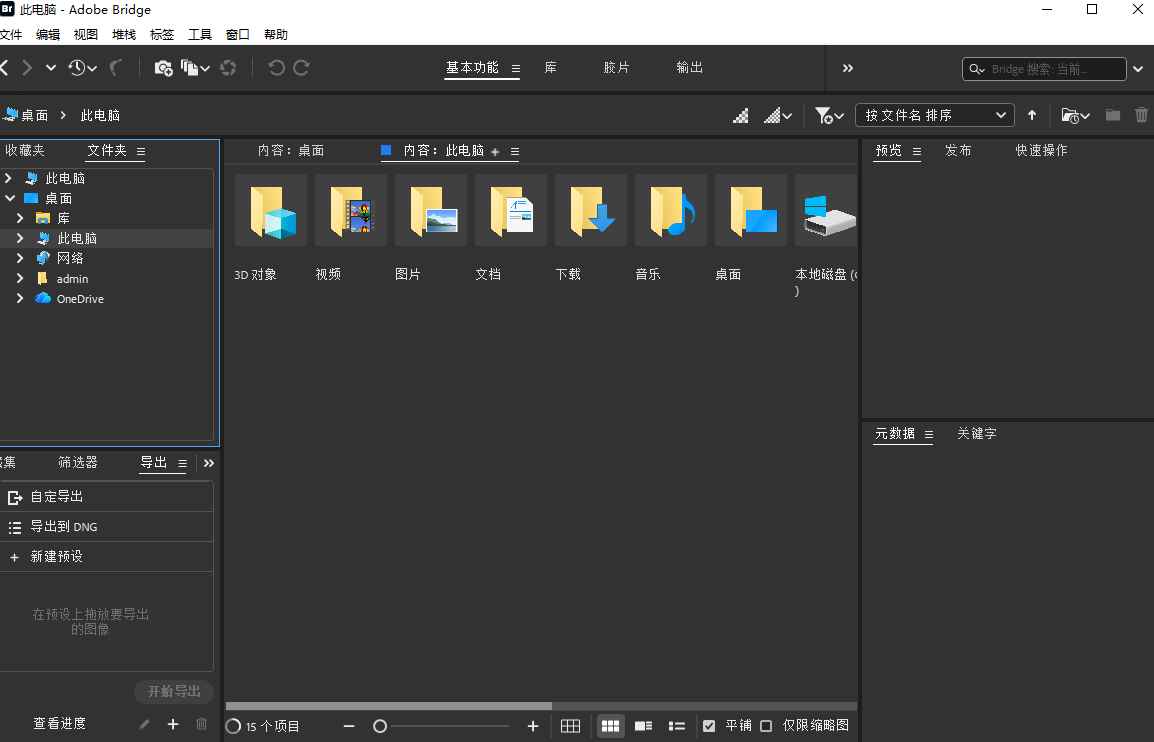Click 新建预设 button
1154x742 pixels.
coord(107,556)
